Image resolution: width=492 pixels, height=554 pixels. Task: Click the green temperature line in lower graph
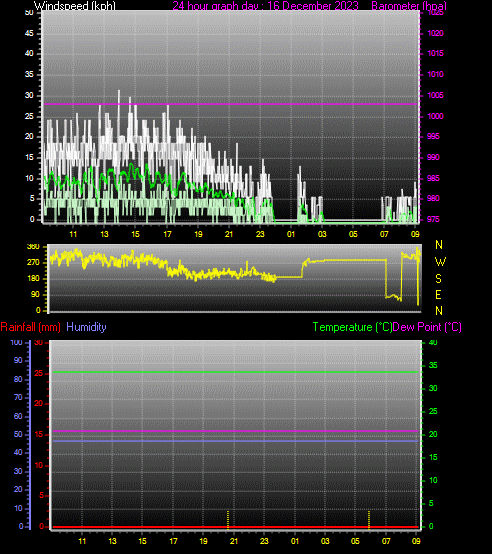tap(235, 372)
